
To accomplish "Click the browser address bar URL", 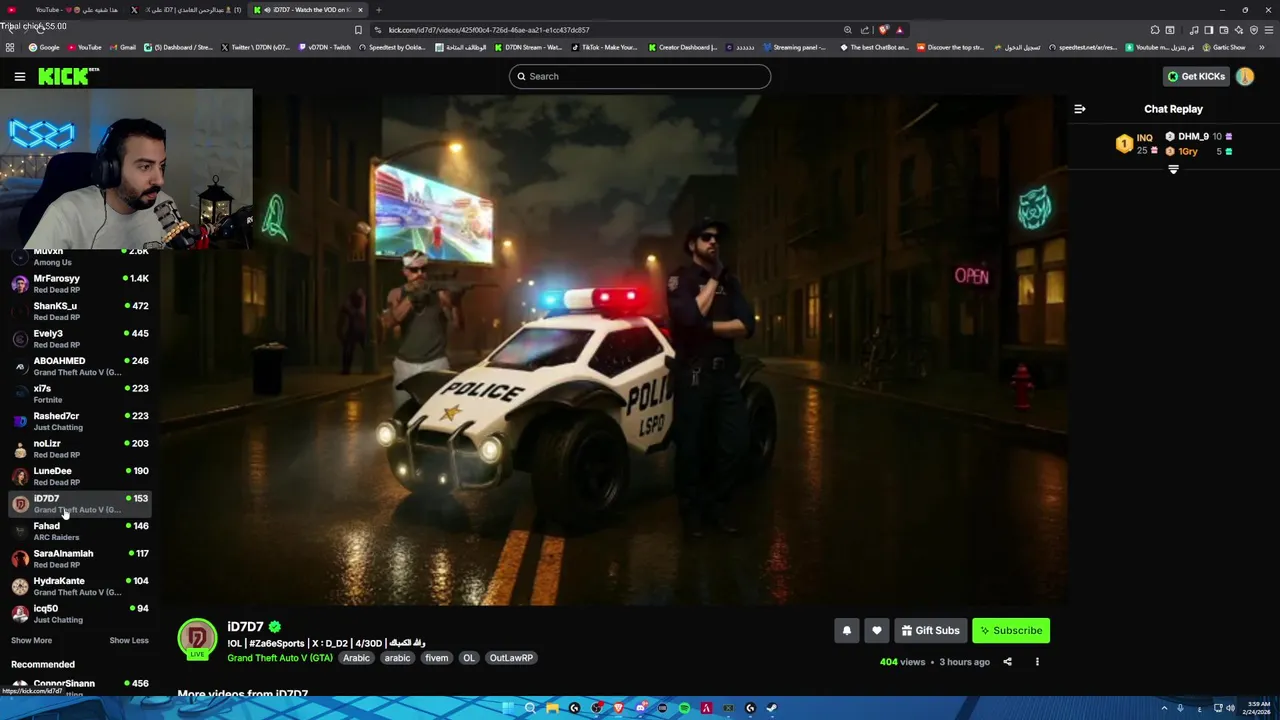I will (489, 30).
